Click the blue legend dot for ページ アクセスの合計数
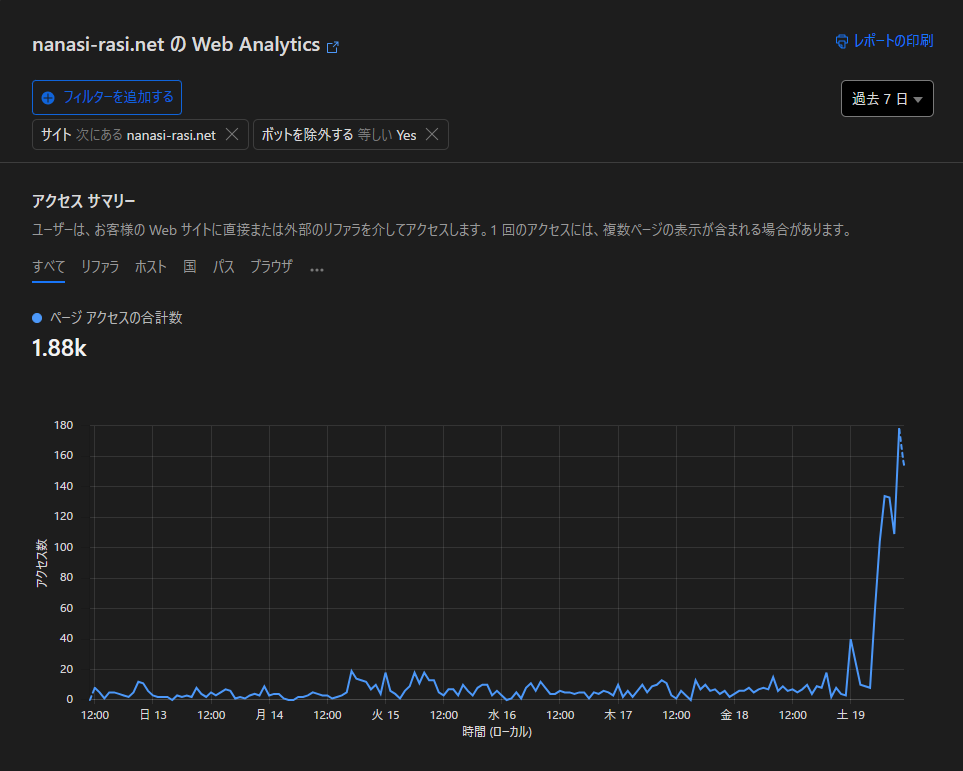Image resolution: width=963 pixels, height=771 pixels. click(37, 318)
